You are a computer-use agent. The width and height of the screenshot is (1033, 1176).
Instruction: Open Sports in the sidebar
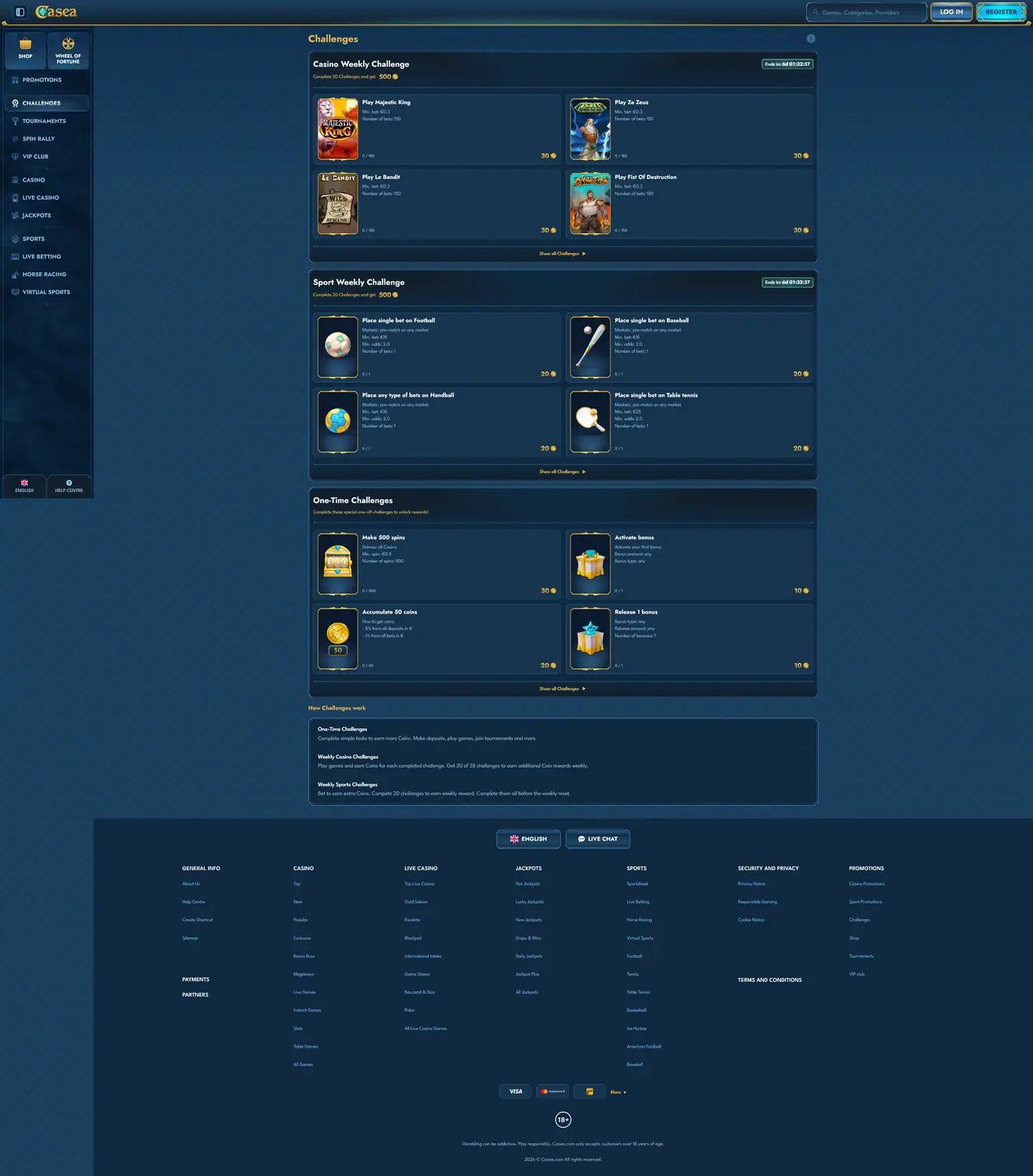(47, 239)
